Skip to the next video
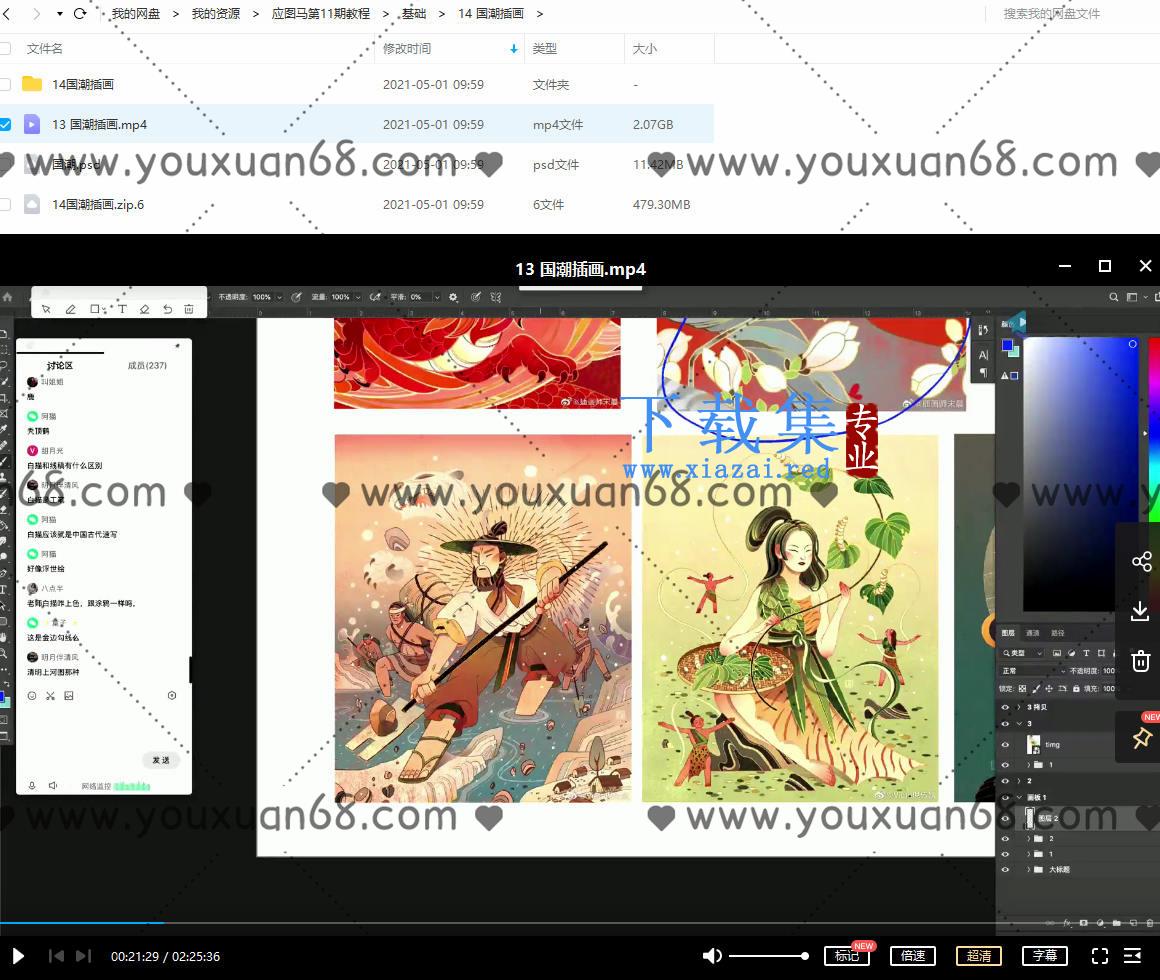1160x980 pixels. 84,956
